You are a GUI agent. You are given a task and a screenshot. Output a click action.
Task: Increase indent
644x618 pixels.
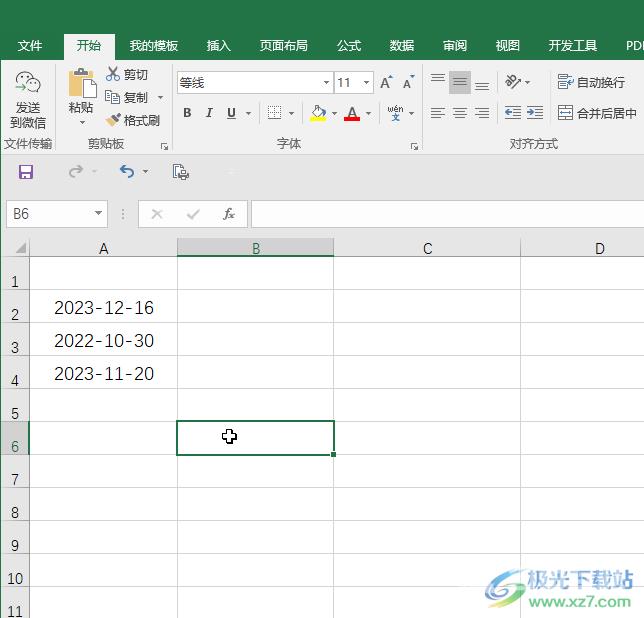tap(535, 113)
